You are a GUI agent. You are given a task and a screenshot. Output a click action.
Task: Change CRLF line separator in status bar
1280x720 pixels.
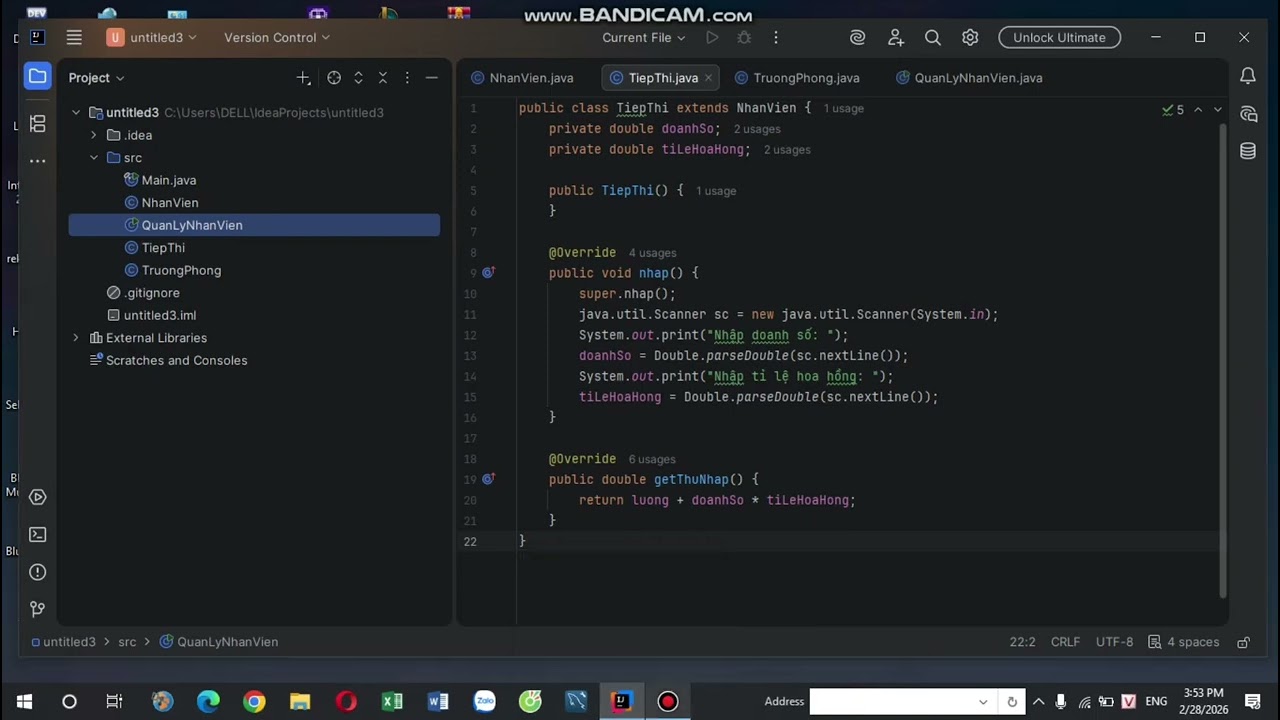click(x=1065, y=642)
